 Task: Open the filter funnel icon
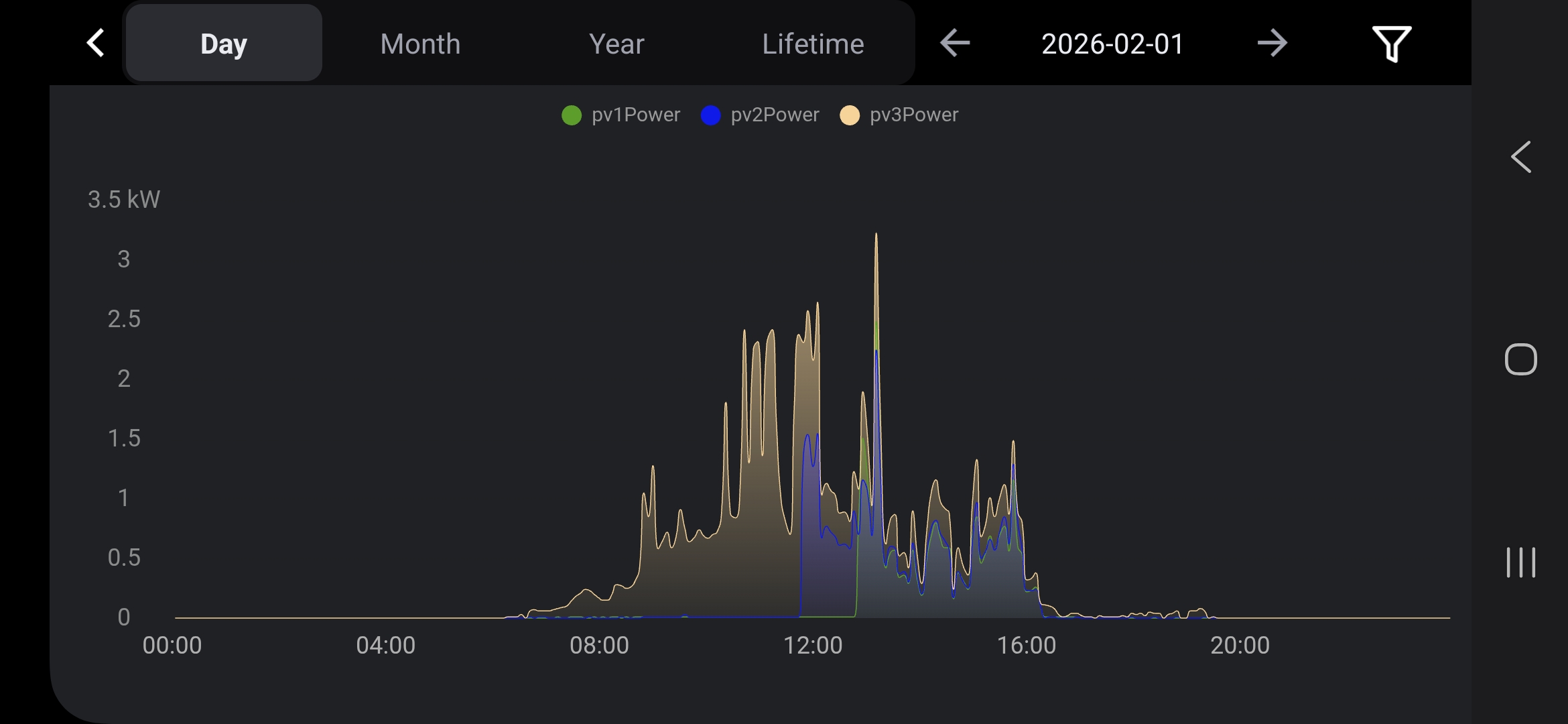1392,44
